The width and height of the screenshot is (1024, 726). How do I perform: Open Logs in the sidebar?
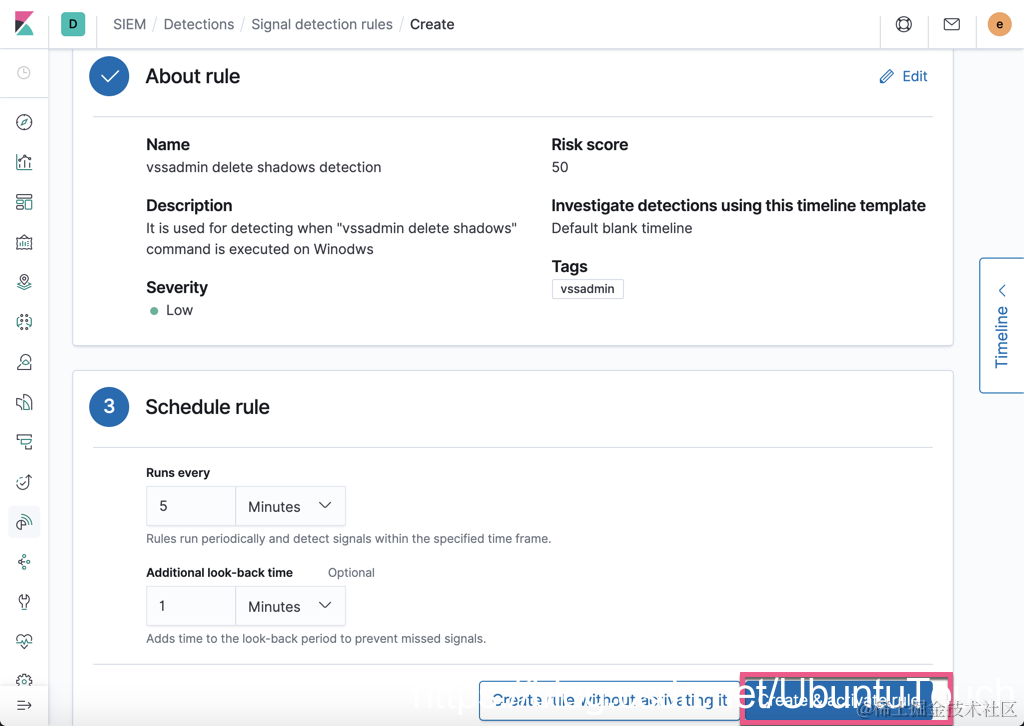tap(24, 402)
